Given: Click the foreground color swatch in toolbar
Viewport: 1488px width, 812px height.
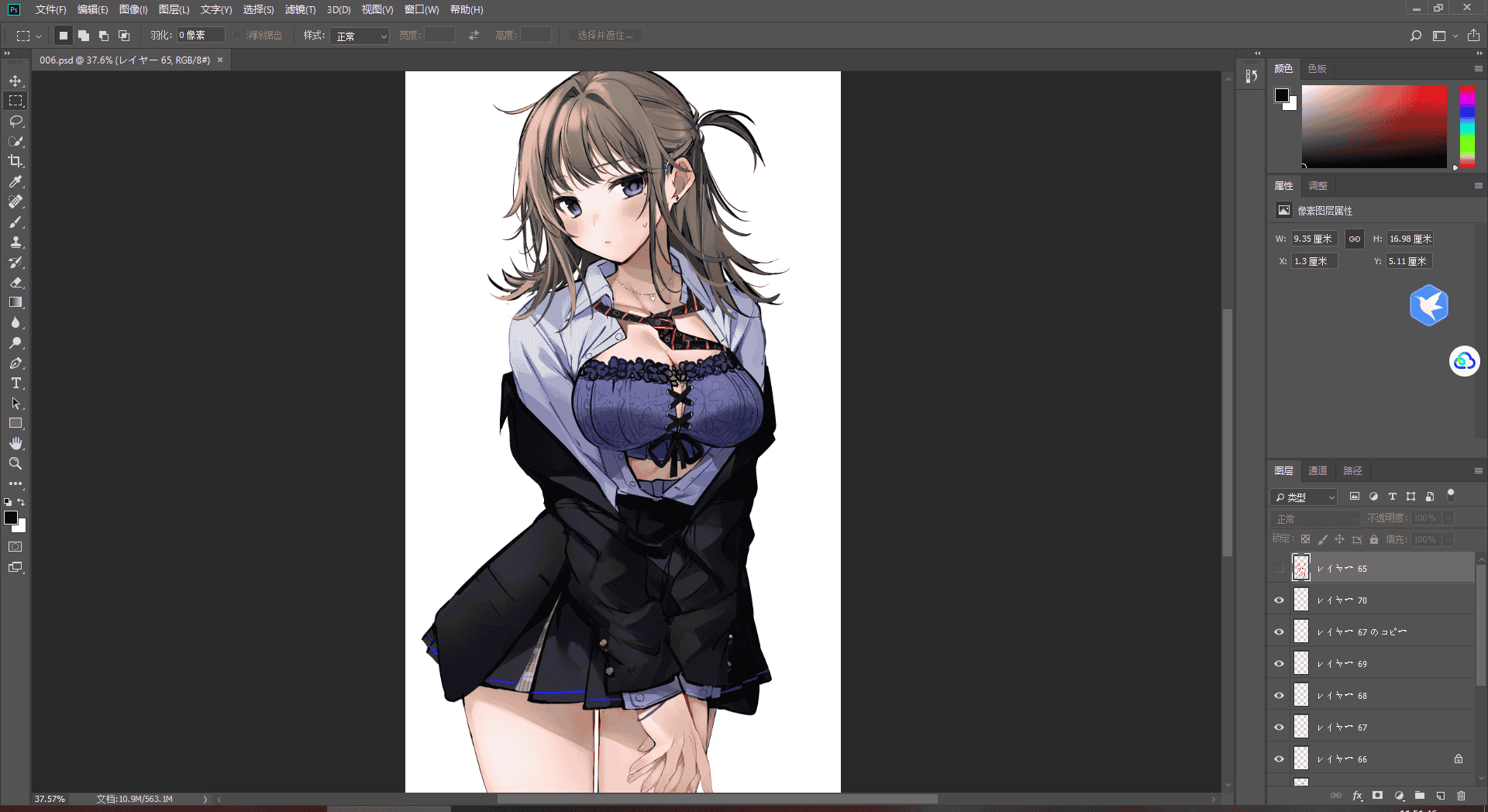Looking at the screenshot, I should [11, 518].
